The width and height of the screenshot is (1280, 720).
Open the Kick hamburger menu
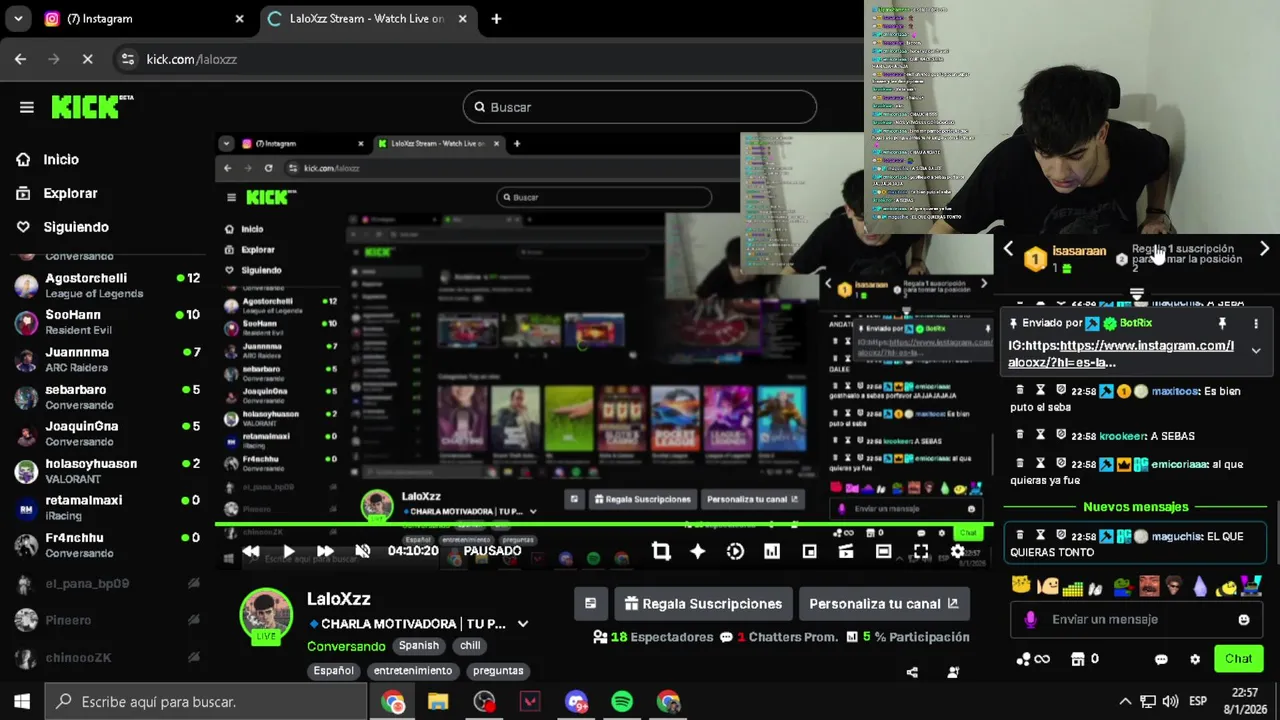coord(27,107)
